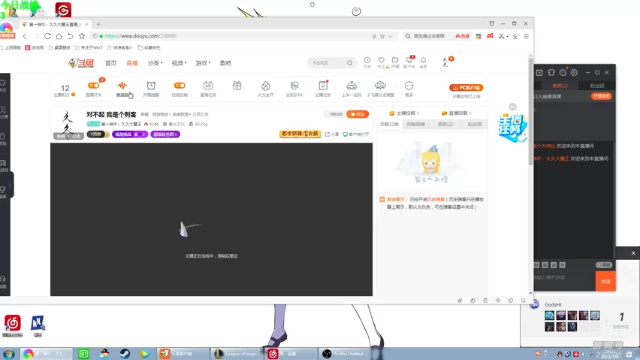640x360 pixels.
Task: Collapse the floating streamer weekly task badge
Action: pyautogui.click(x=513, y=107)
